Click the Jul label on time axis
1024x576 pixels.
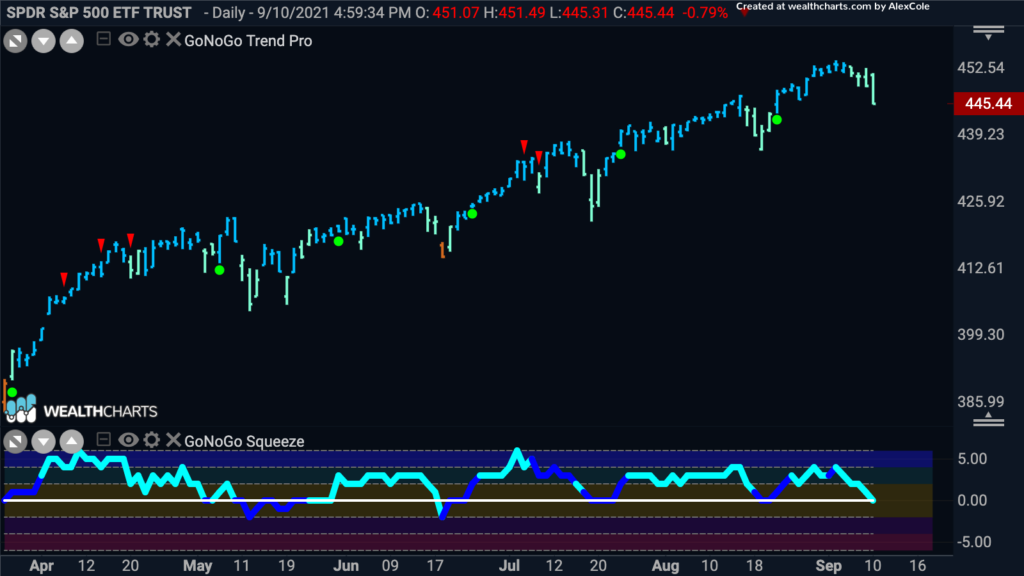click(509, 566)
